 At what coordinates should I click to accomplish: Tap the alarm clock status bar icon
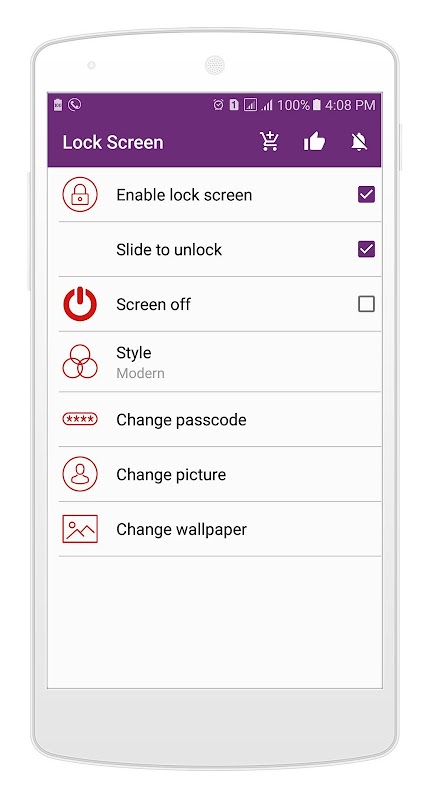(x=218, y=105)
